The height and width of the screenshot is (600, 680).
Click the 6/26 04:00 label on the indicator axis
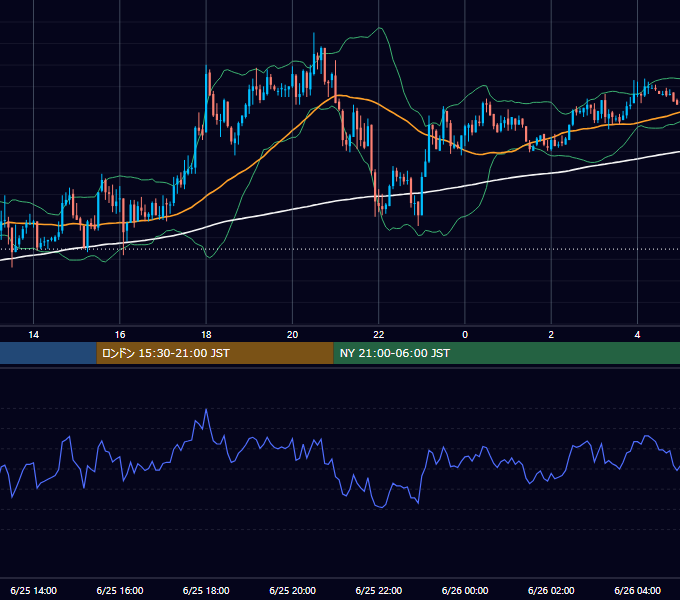point(638,590)
